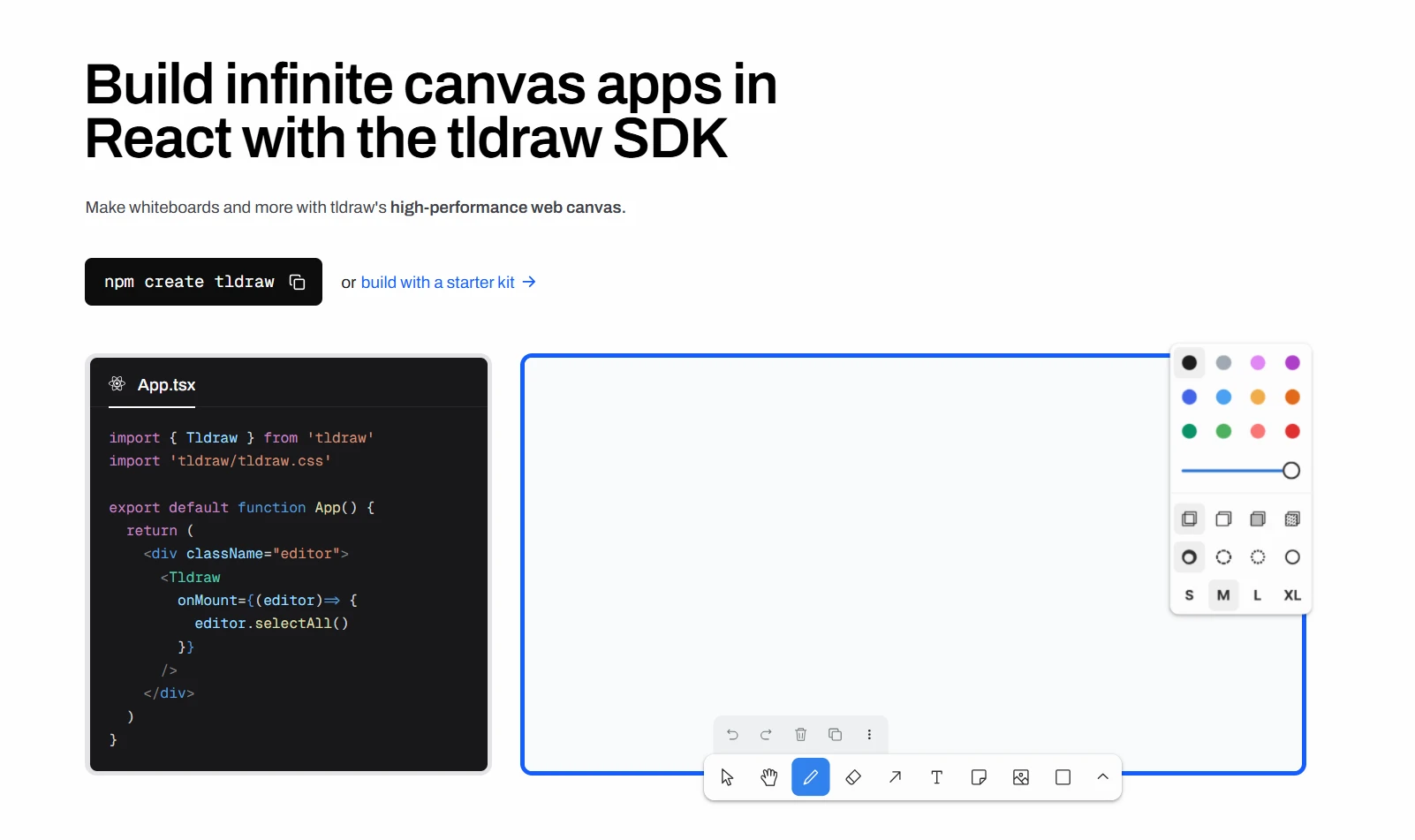Pick the light red color swatch
Image resolution: width=1415 pixels, height=840 pixels.
point(1258,431)
